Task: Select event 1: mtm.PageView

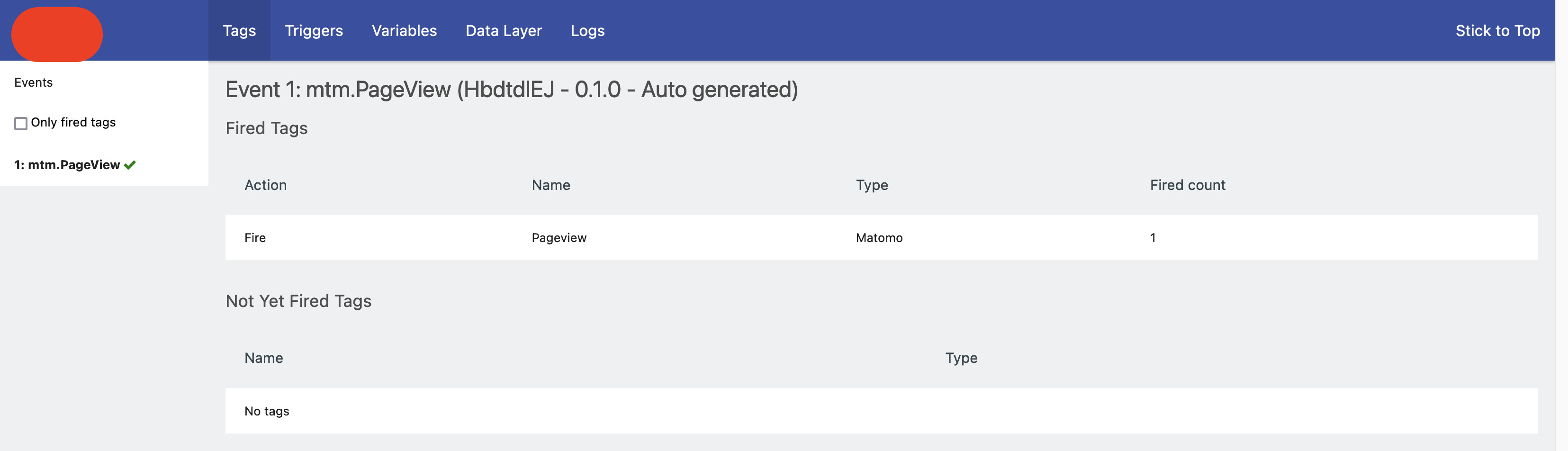Action: [x=67, y=165]
